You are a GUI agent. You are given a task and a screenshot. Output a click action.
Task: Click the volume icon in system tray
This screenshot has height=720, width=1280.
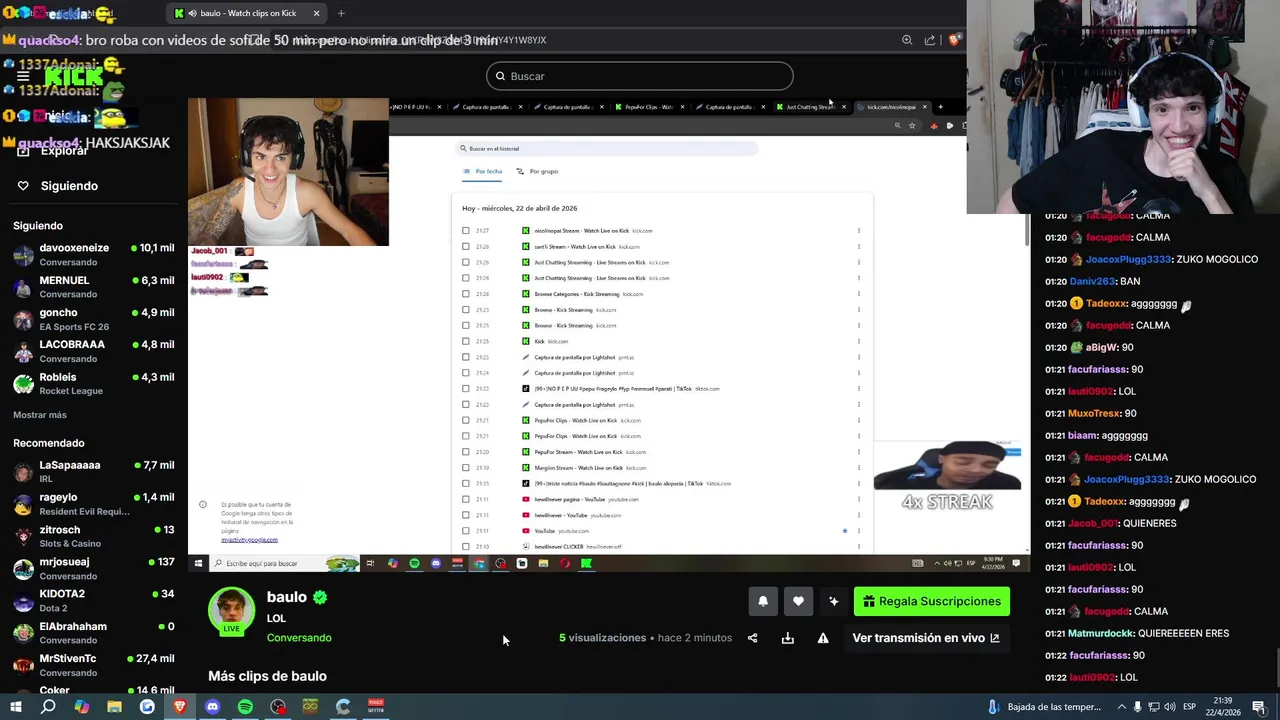point(1168,707)
